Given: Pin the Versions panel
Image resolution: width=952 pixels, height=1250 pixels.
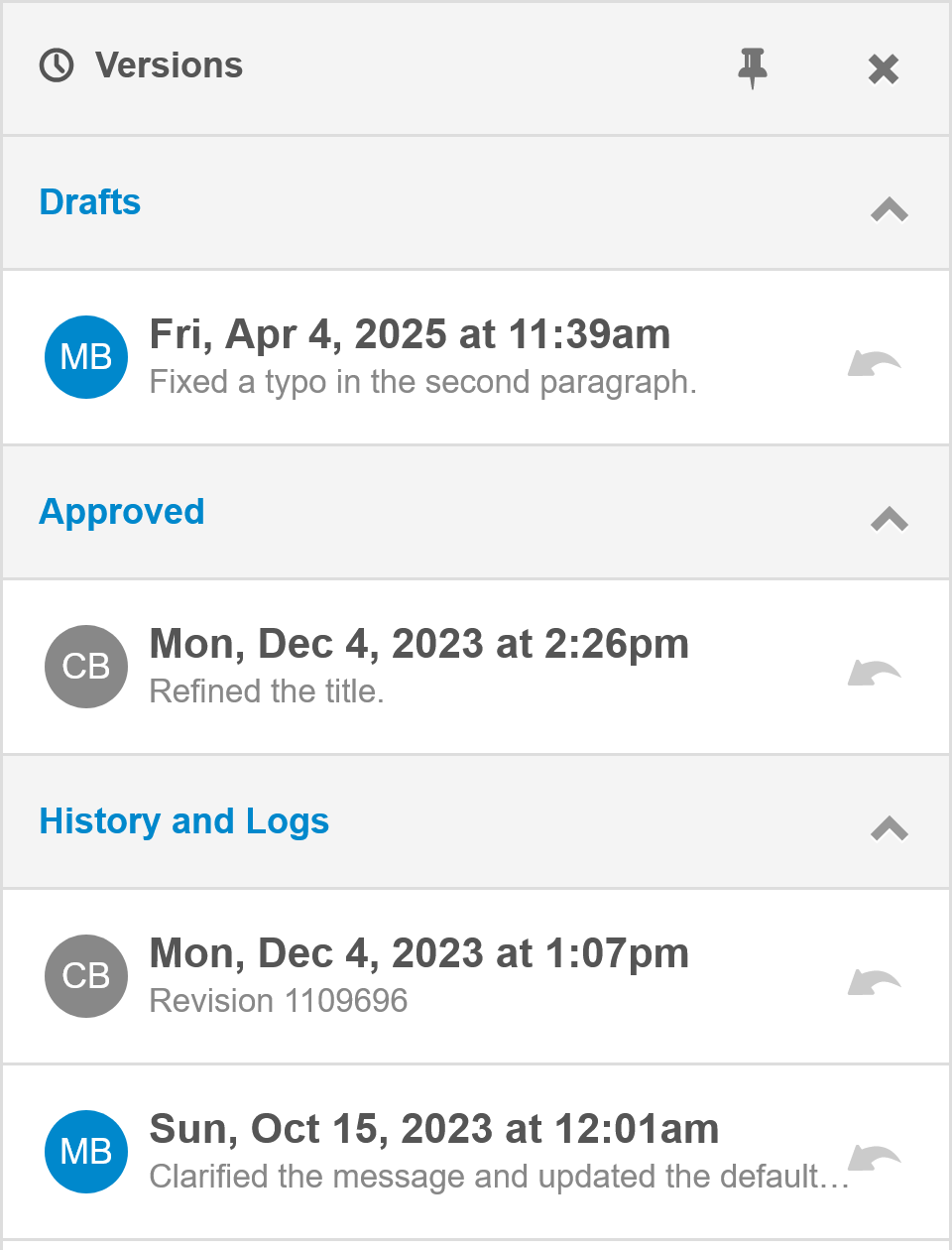Looking at the screenshot, I should [x=753, y=67].
